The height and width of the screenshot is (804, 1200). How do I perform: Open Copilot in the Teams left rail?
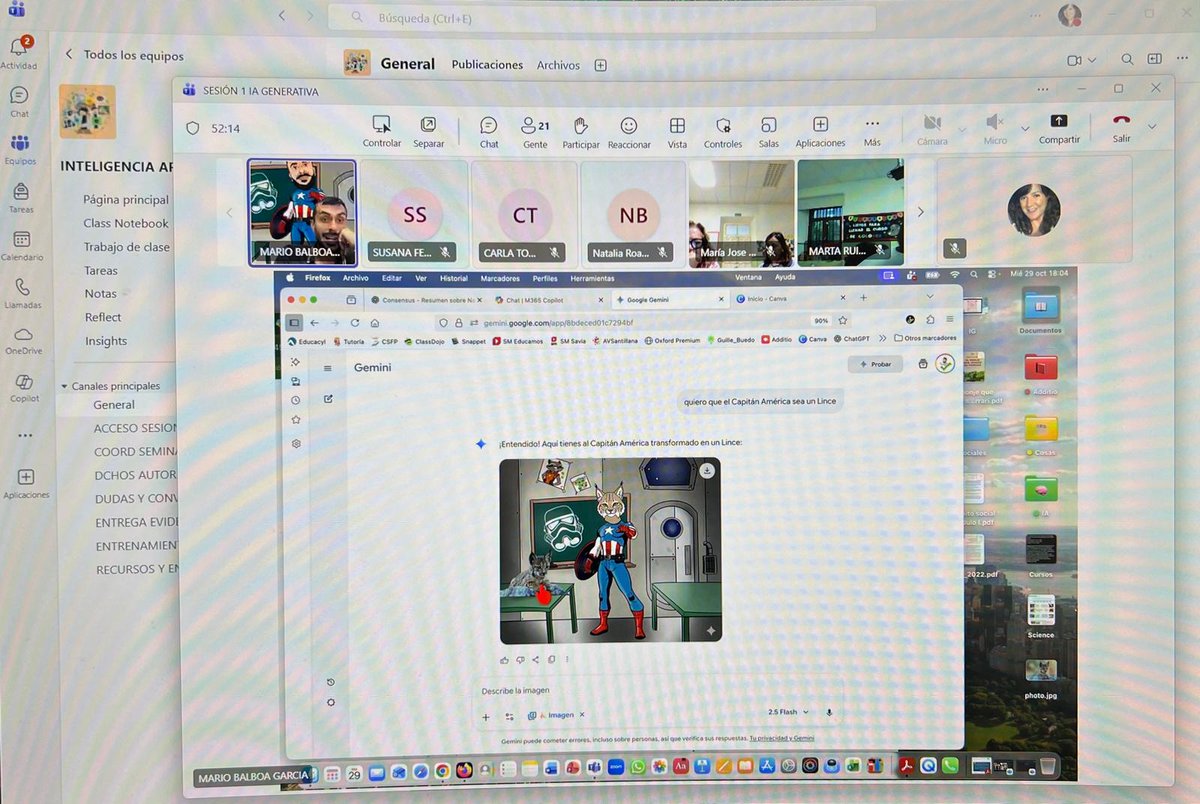[25, 387]
